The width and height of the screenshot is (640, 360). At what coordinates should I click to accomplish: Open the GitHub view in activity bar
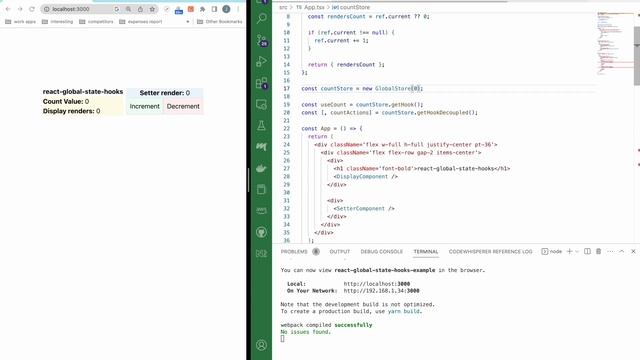[x=262, y=232]
